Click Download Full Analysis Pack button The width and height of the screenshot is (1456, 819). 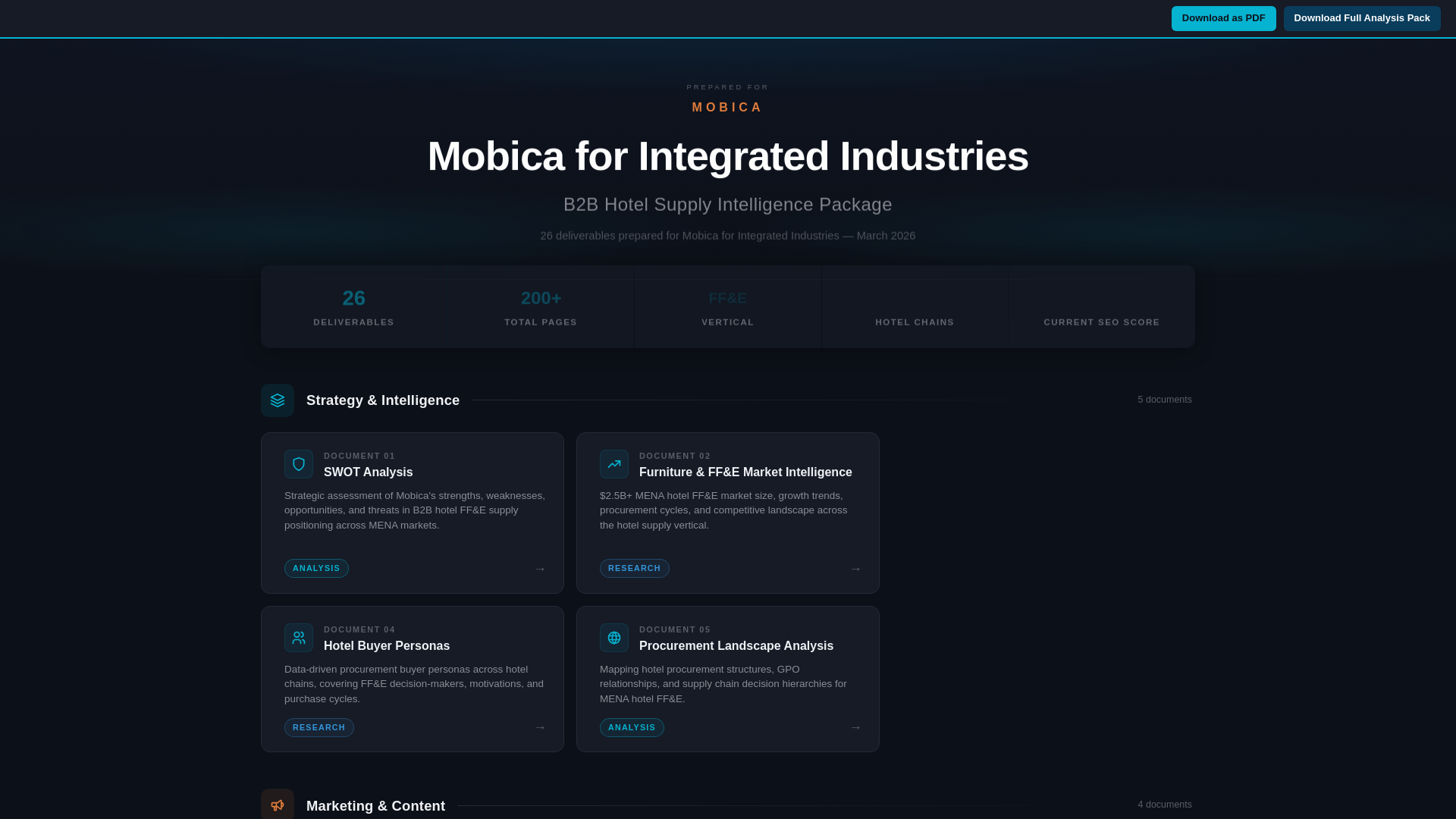pos(1362,18)
